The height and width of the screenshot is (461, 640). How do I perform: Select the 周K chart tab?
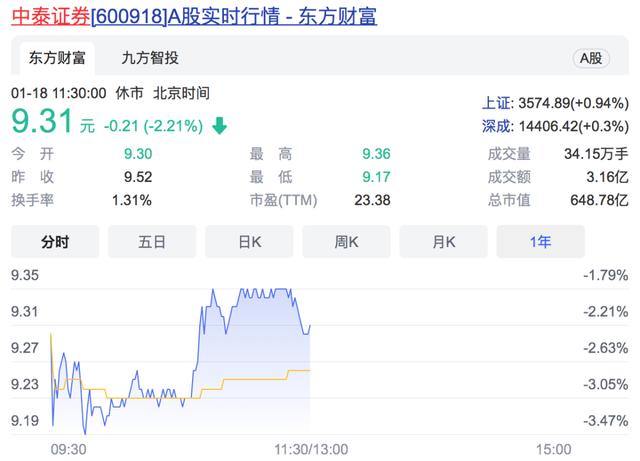click(x=347, y=242)
